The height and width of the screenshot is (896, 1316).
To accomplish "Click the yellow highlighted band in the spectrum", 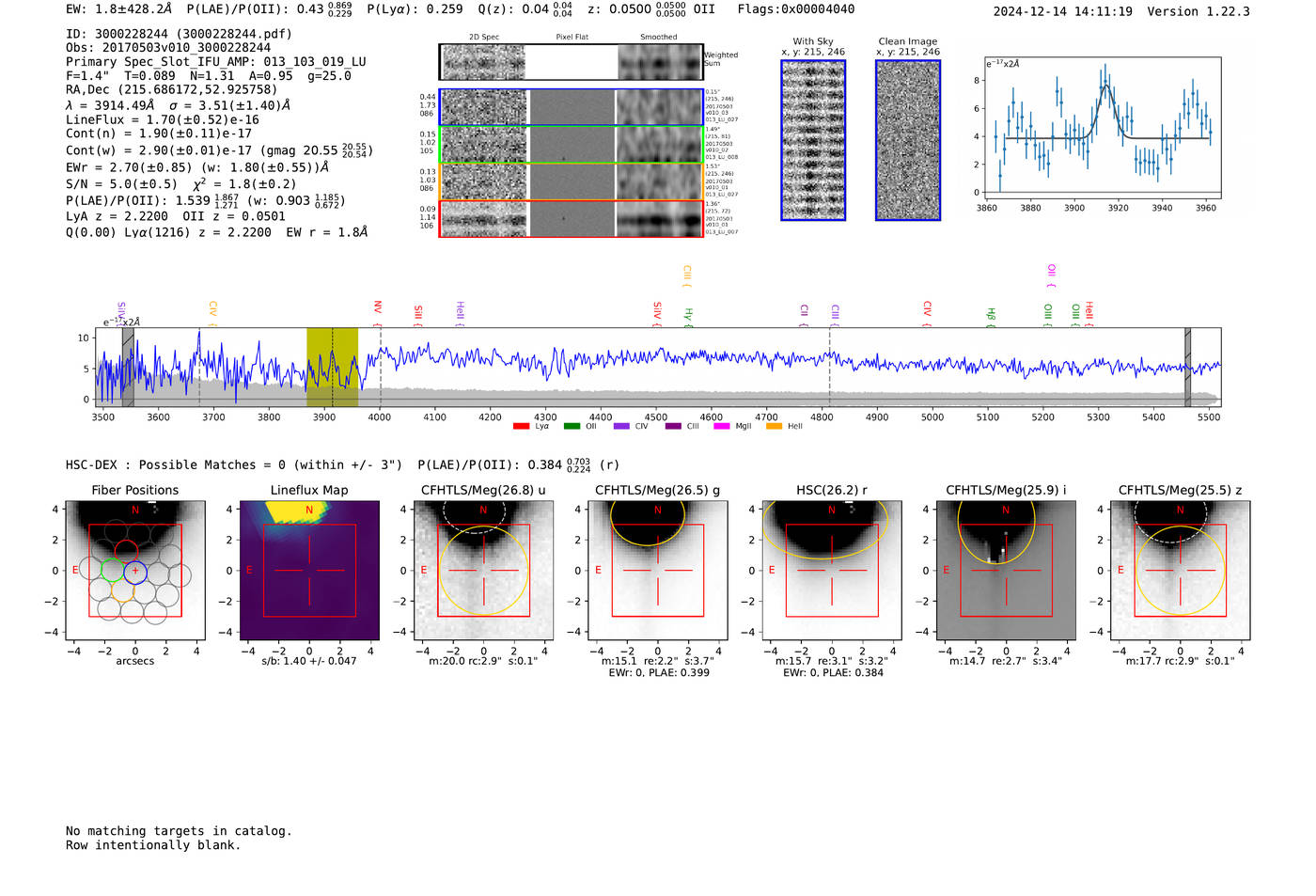I will [332, 367].
